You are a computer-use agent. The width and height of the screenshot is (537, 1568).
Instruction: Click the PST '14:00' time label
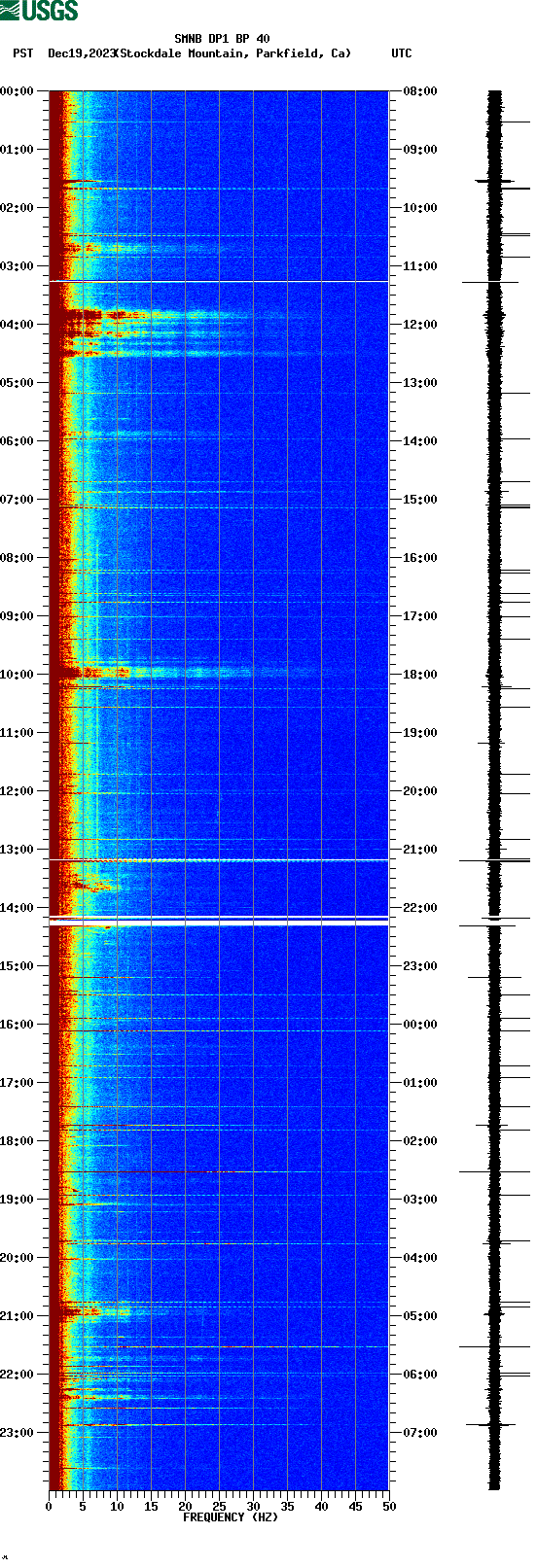[18, 908]
